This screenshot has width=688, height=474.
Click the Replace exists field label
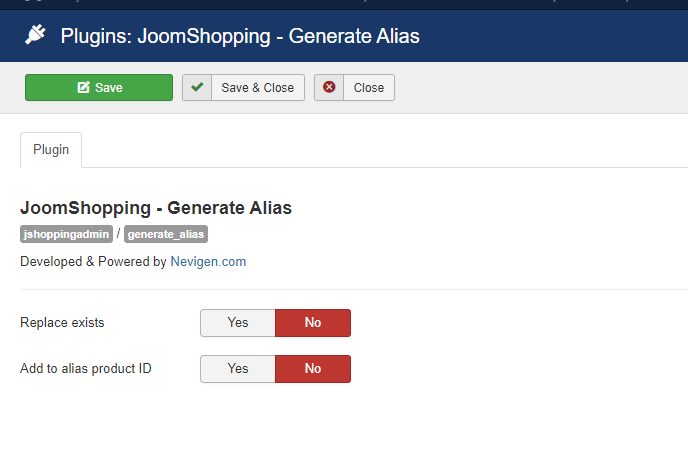(62, 323)
